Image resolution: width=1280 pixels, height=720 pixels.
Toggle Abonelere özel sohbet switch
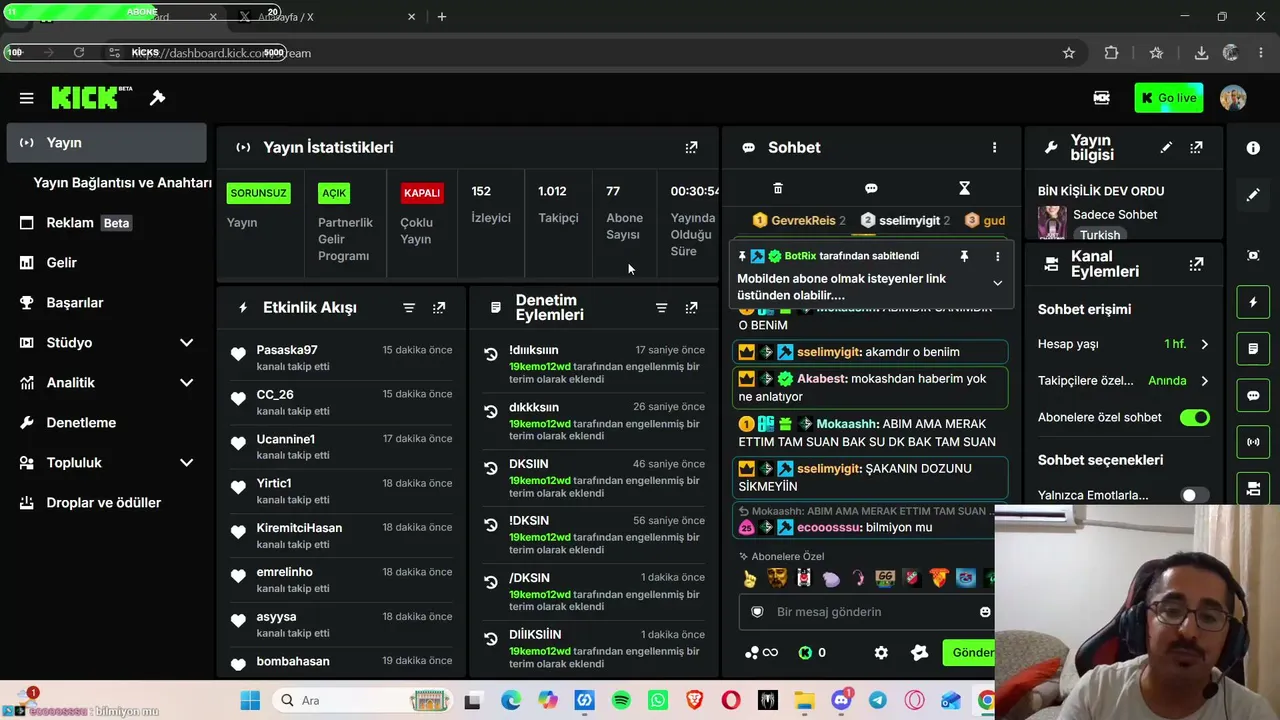click(x=1194, y=418)
